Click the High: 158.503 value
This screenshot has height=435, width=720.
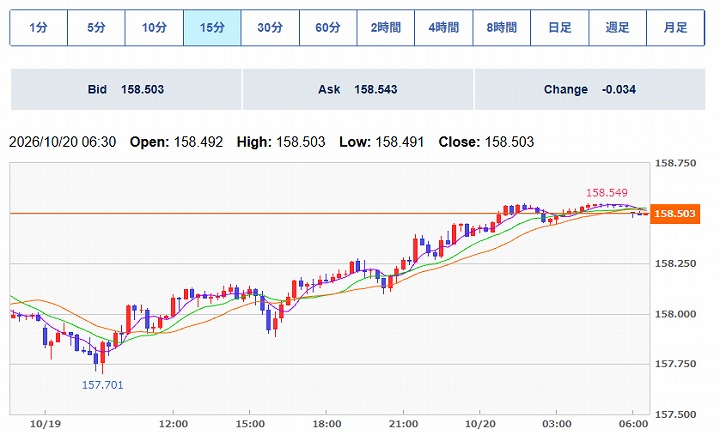click(281, 142)
